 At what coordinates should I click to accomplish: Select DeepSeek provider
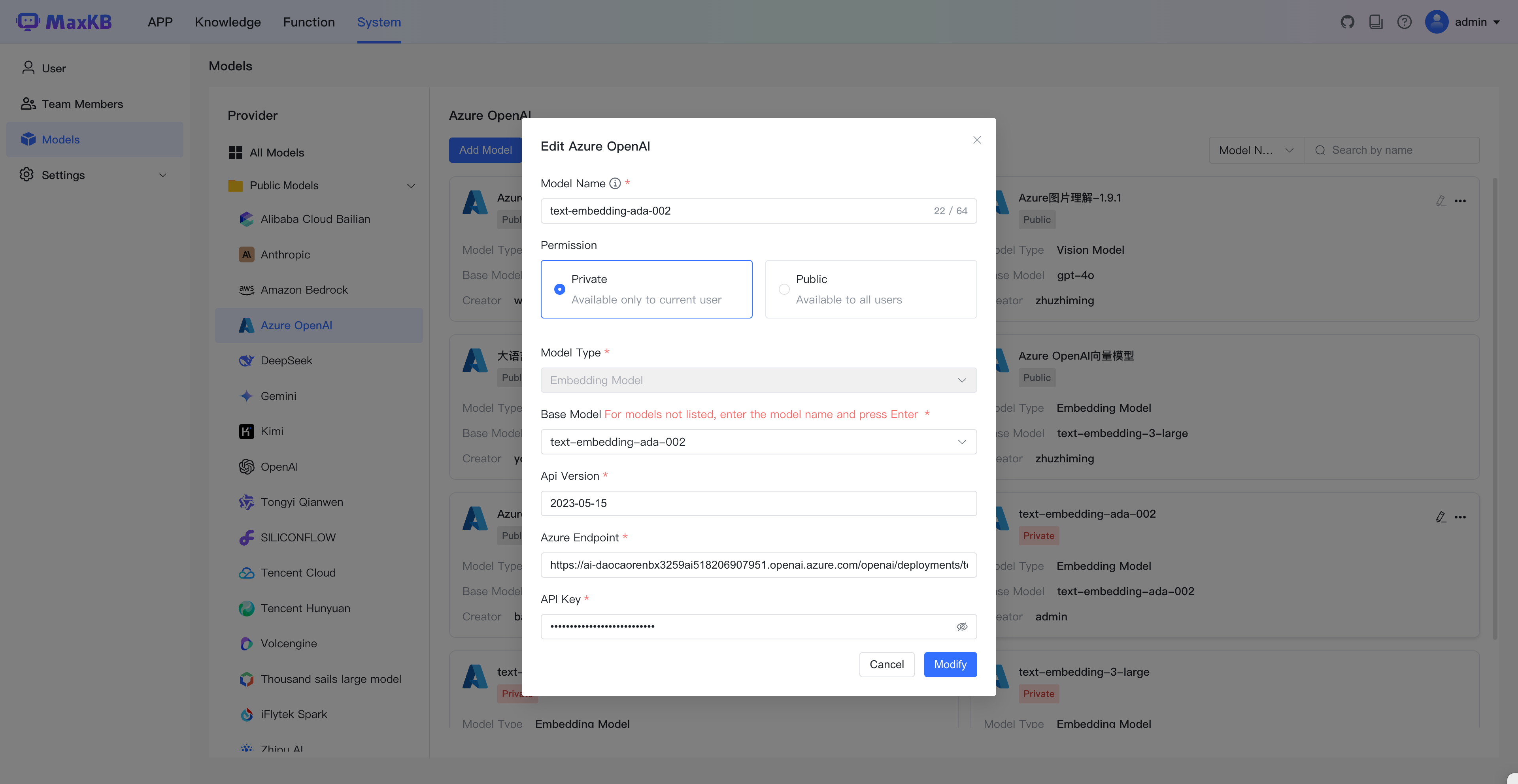pyautogui.click(x=319, y=360)
